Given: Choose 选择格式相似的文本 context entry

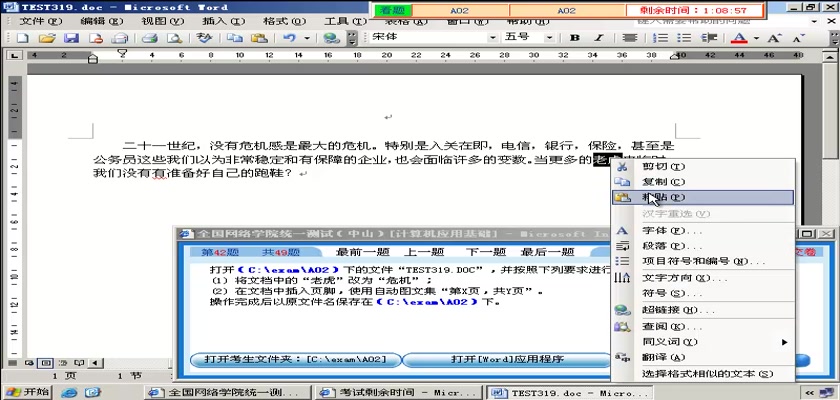Looking at the screenshot, I should [x=702, y=374].
